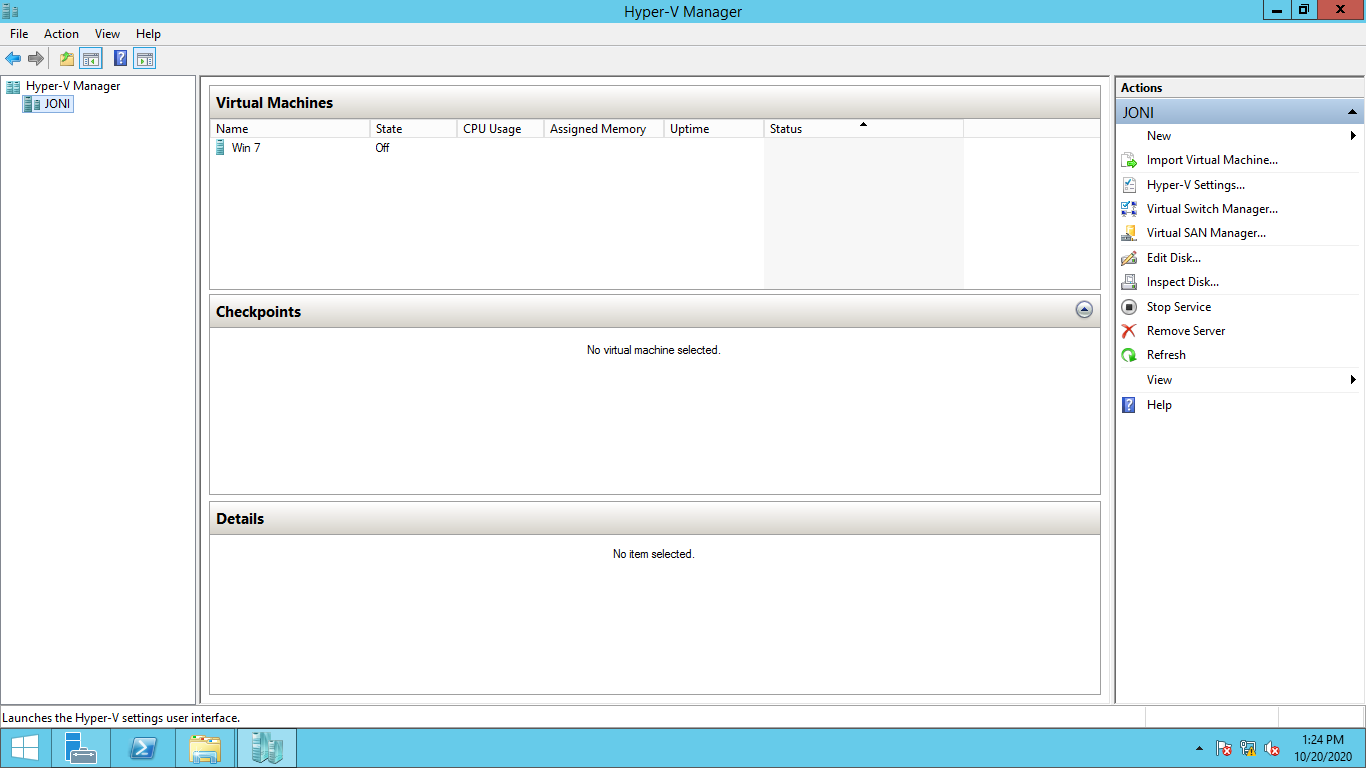Open Hyper-V Settings... action
Image resolution: width=1366 pixels, height=768 pixels.
1195,185
